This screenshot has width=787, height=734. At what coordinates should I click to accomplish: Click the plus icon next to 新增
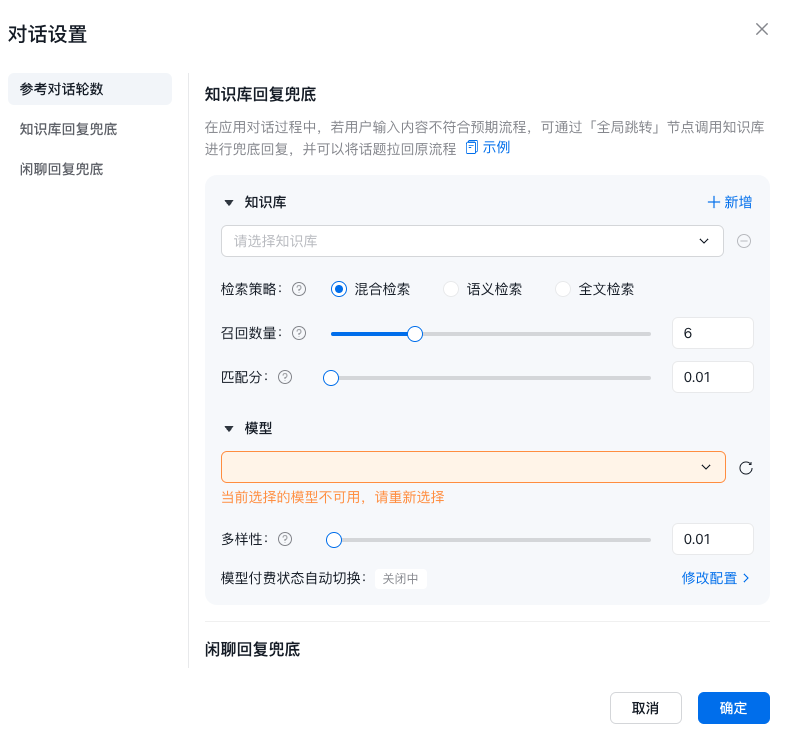pos(713,202)
